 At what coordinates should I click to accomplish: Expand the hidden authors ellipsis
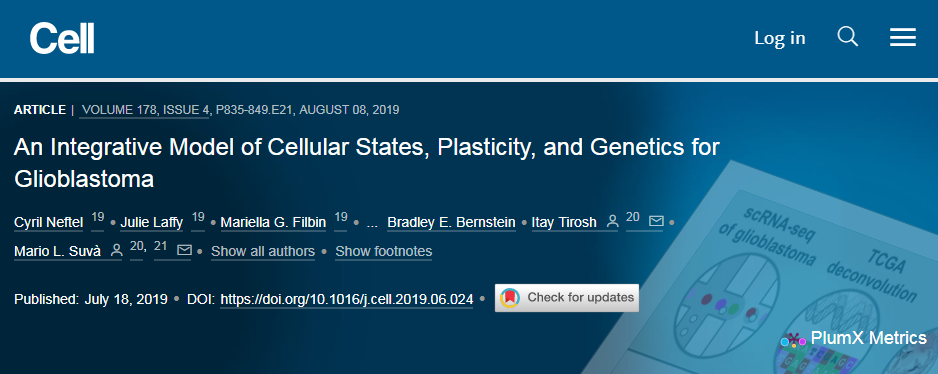pos(372,223)
